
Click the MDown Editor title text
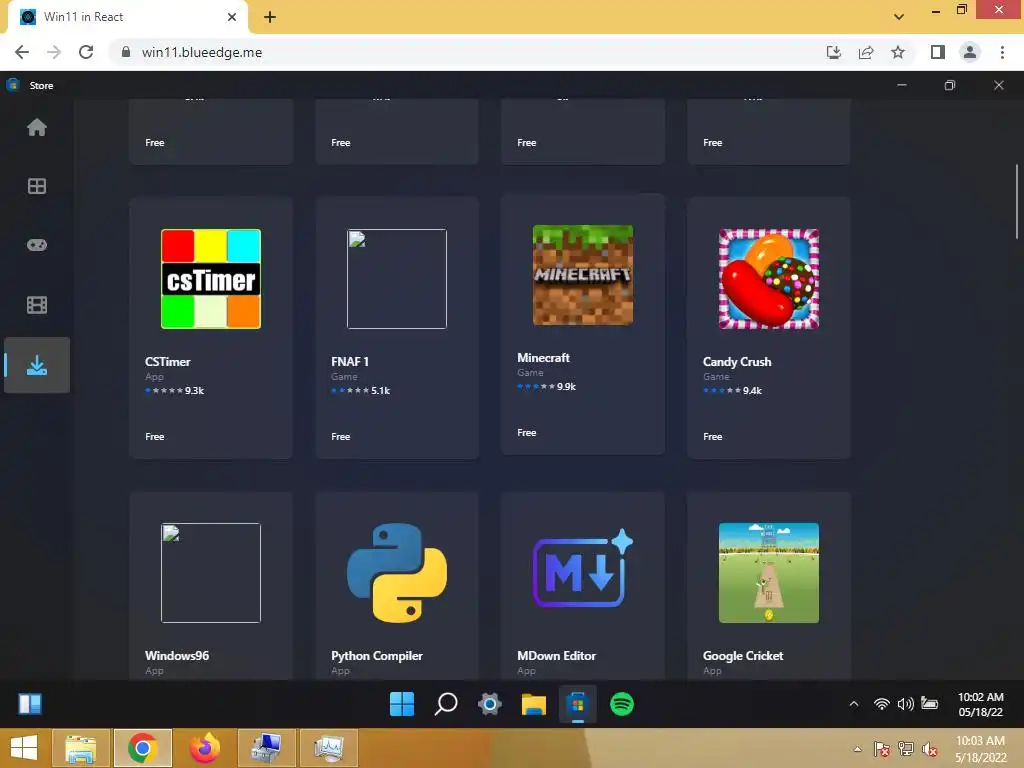[556, 656]
